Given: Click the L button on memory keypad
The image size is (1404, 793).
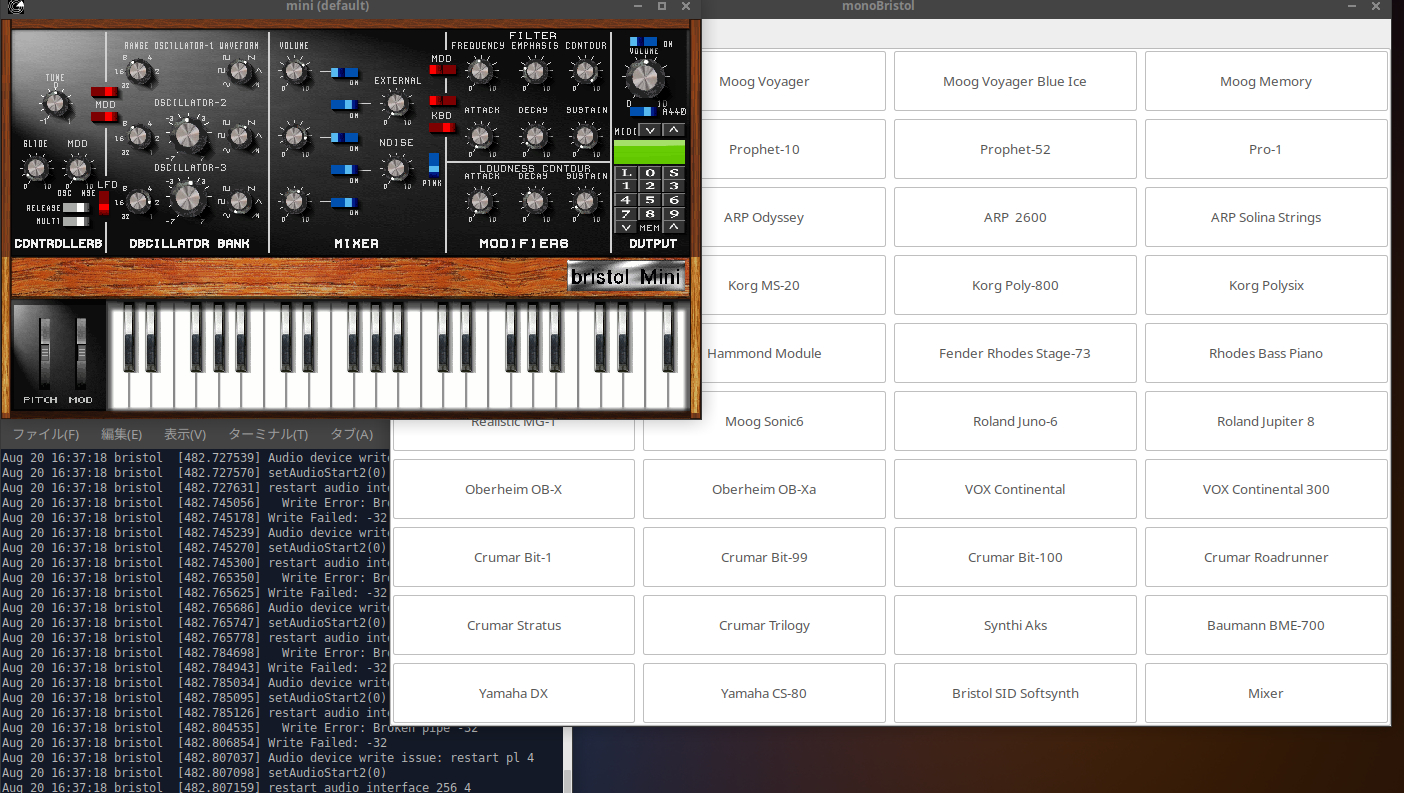Looking at the screenshot, I should tap(626, 172).
